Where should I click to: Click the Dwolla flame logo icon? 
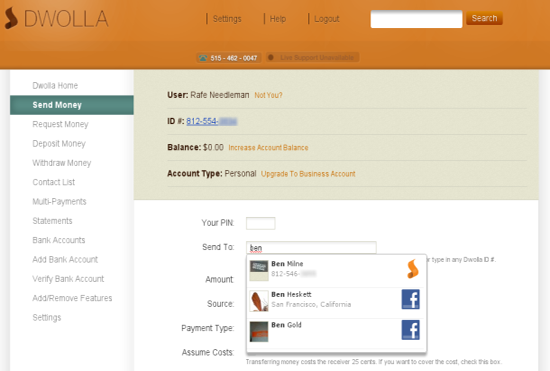[x=11, y=18]
